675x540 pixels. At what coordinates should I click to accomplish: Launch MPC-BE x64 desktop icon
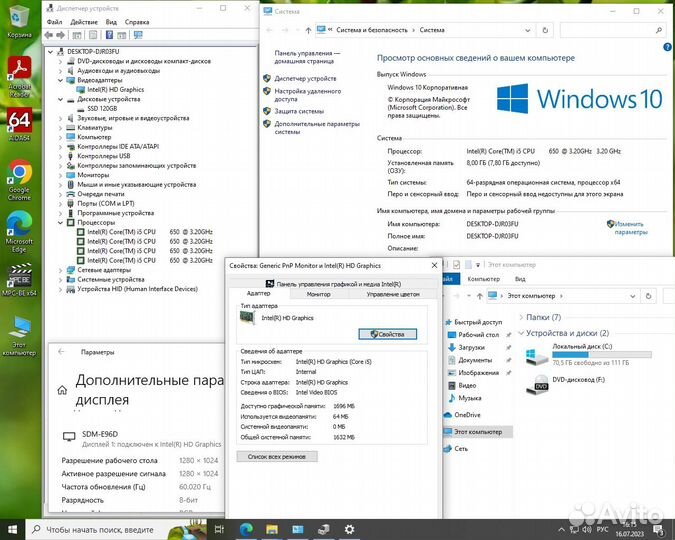(x=19, y=280)
